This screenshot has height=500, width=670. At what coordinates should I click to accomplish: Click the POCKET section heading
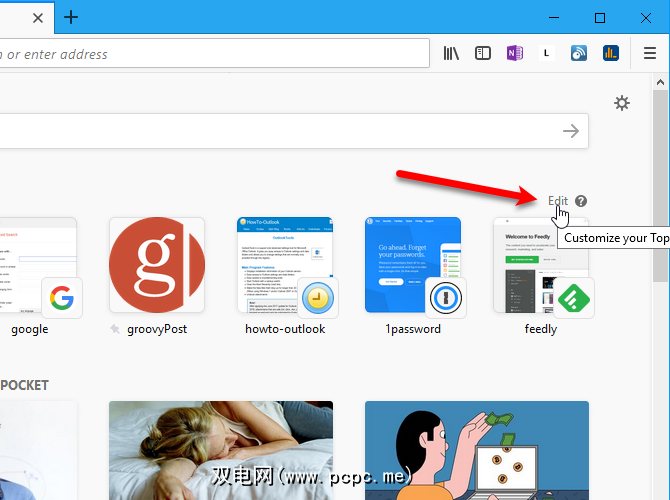[x=24, y=385]
